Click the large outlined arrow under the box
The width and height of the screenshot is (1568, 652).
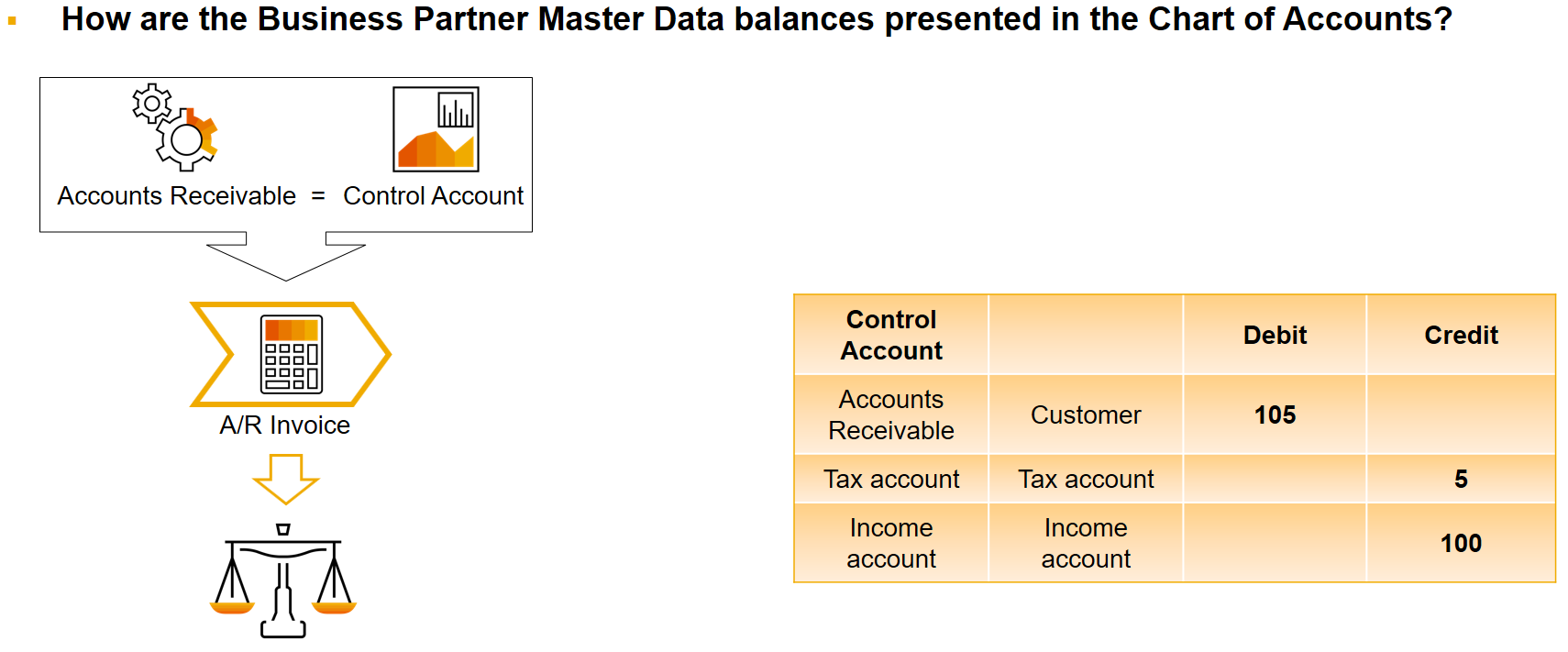(286, 256)
